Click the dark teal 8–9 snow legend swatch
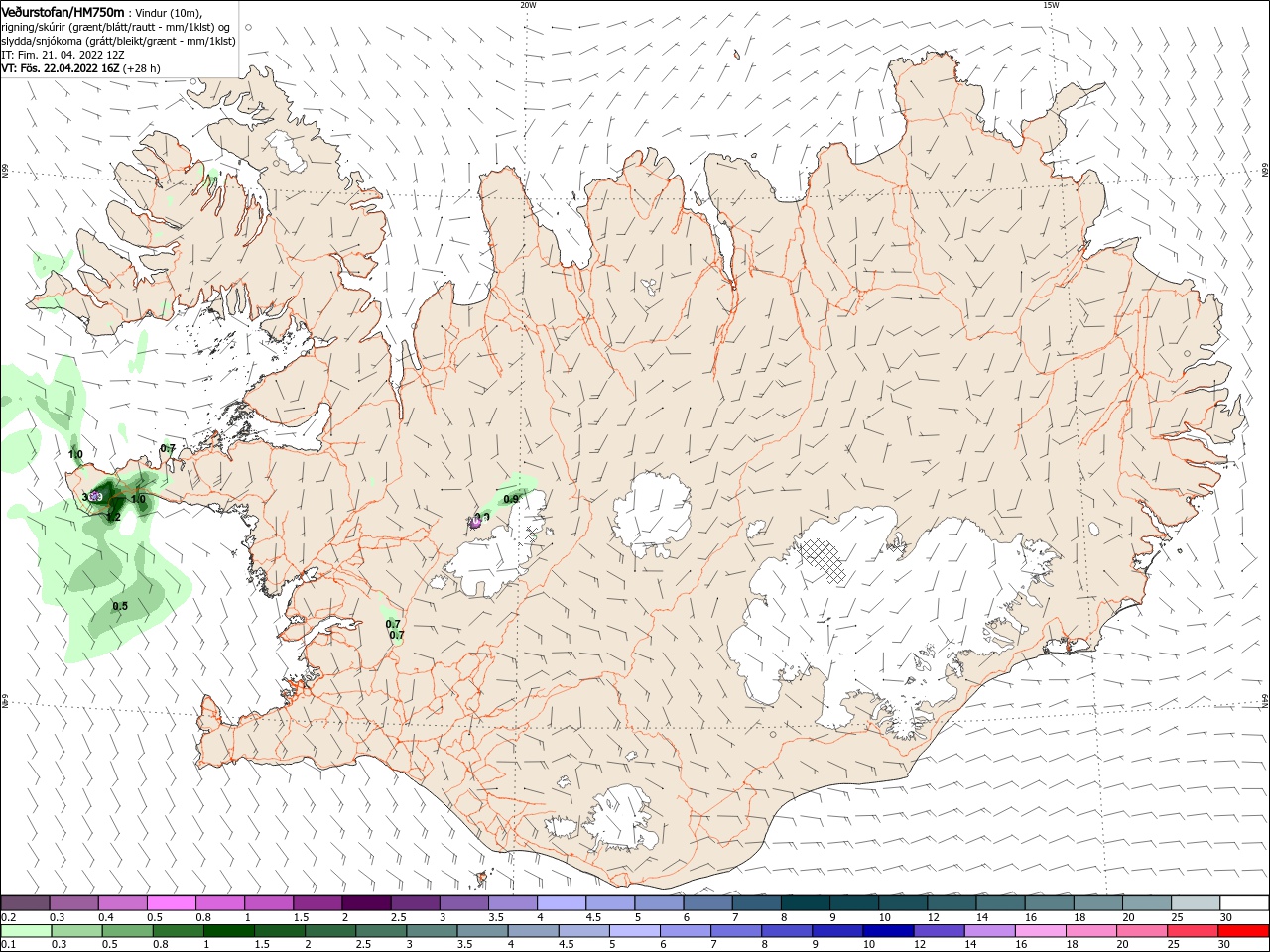The width and height of the screenshot is (1270, 952). pyautogui.click(x=806, y=903)
